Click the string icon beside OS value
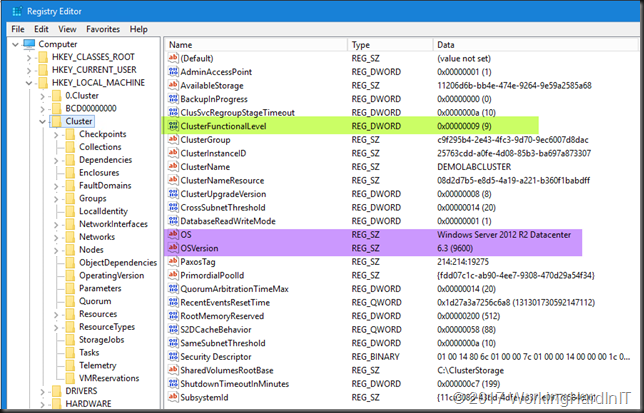Image resolution: width=644 pixels, height=413 pixels. [173, 234]
